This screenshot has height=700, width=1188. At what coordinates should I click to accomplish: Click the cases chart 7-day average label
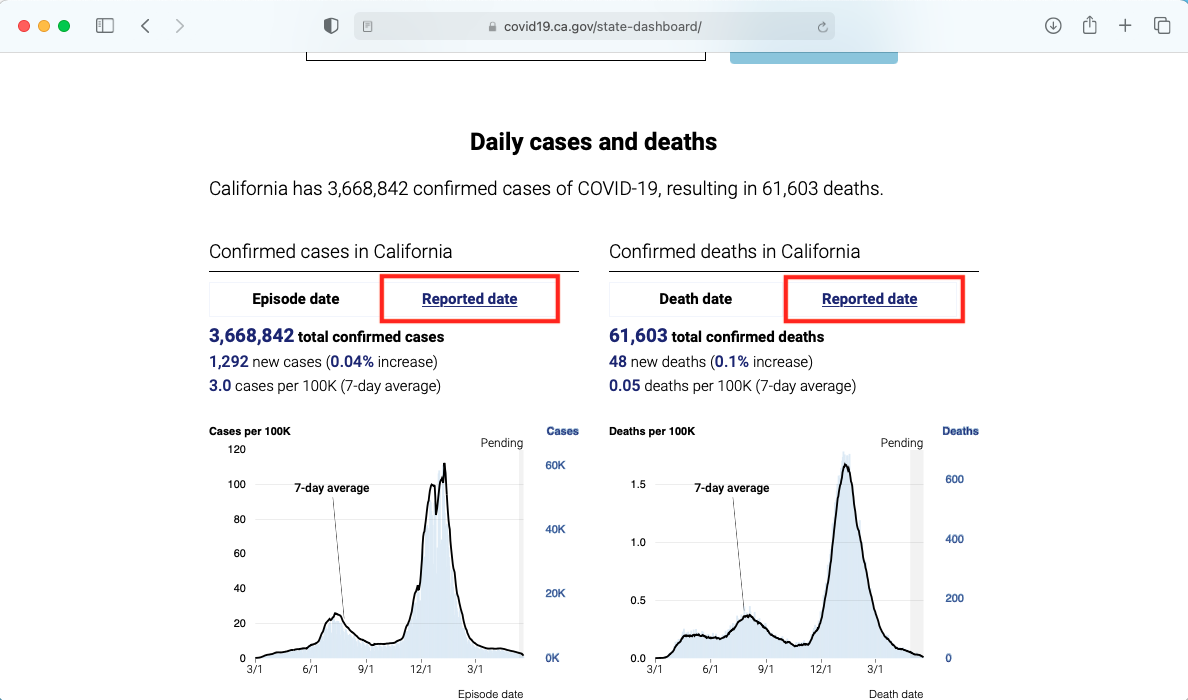(332, 488)
